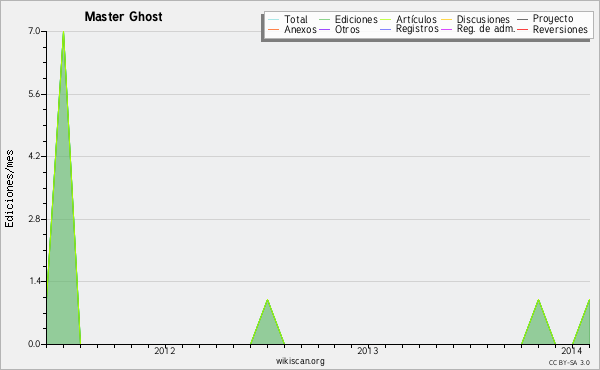Click the x-axis label '2014'
Viewport: 600px width, 370px height.
(572, 350)
